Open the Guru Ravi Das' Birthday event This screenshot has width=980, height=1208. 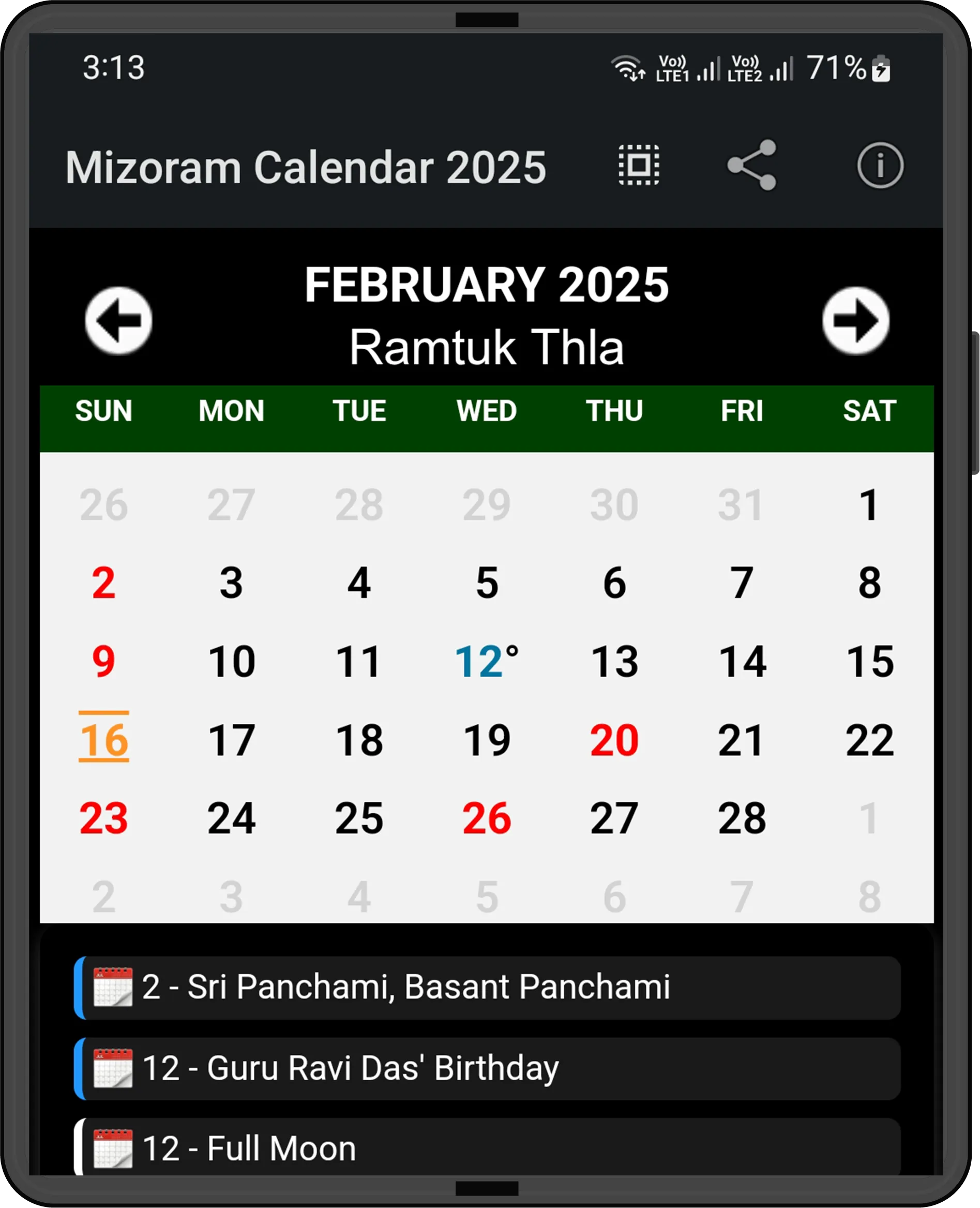point(350,1068)
